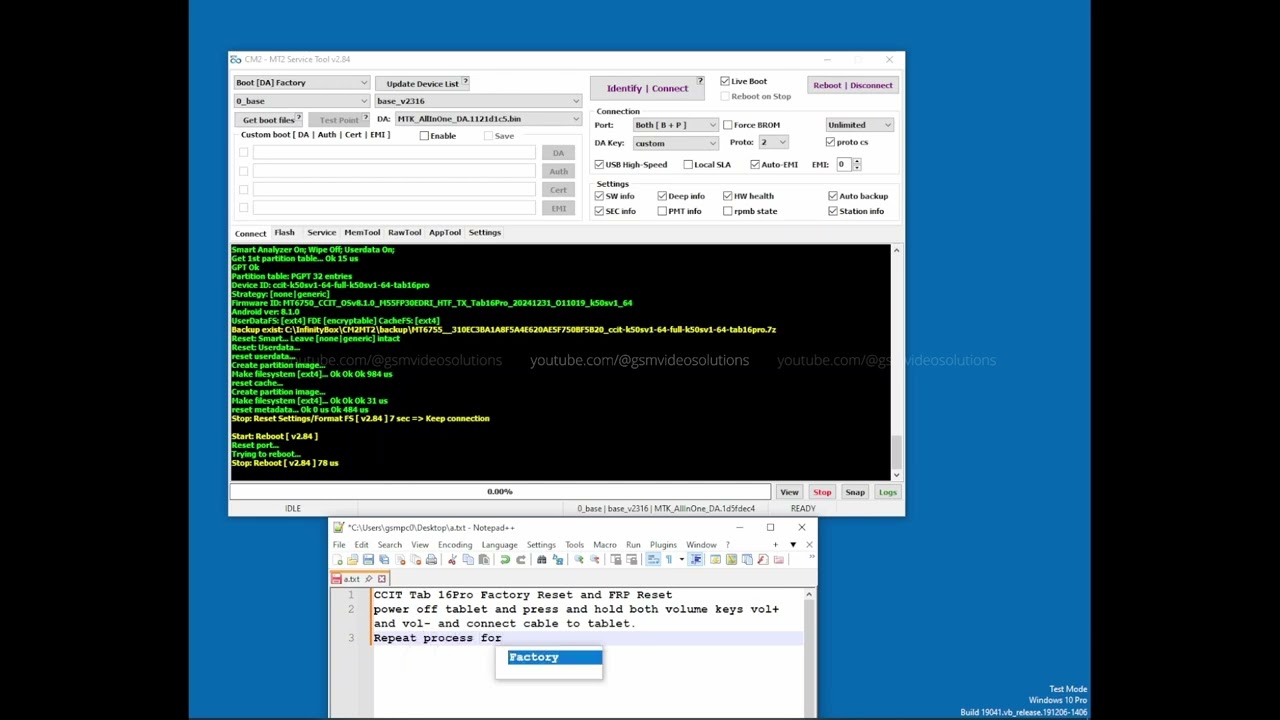Open the base_v2316 dropdown
The width and height of the screenshot is (1280, 720).
click(478, 101)
